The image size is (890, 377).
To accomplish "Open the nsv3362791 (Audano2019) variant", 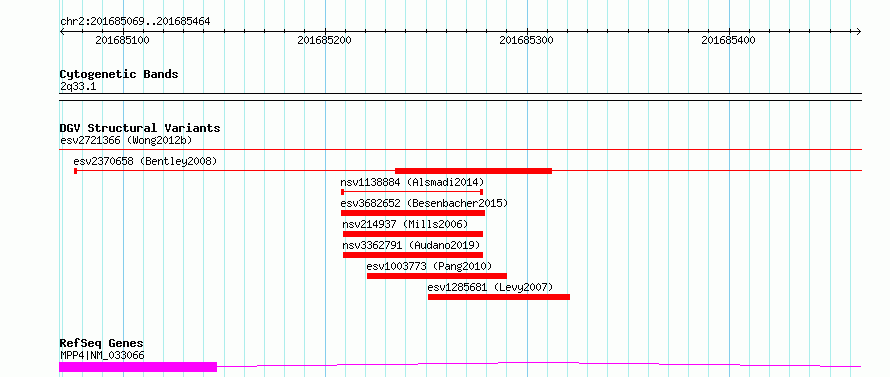I will (x=412, y=245).
